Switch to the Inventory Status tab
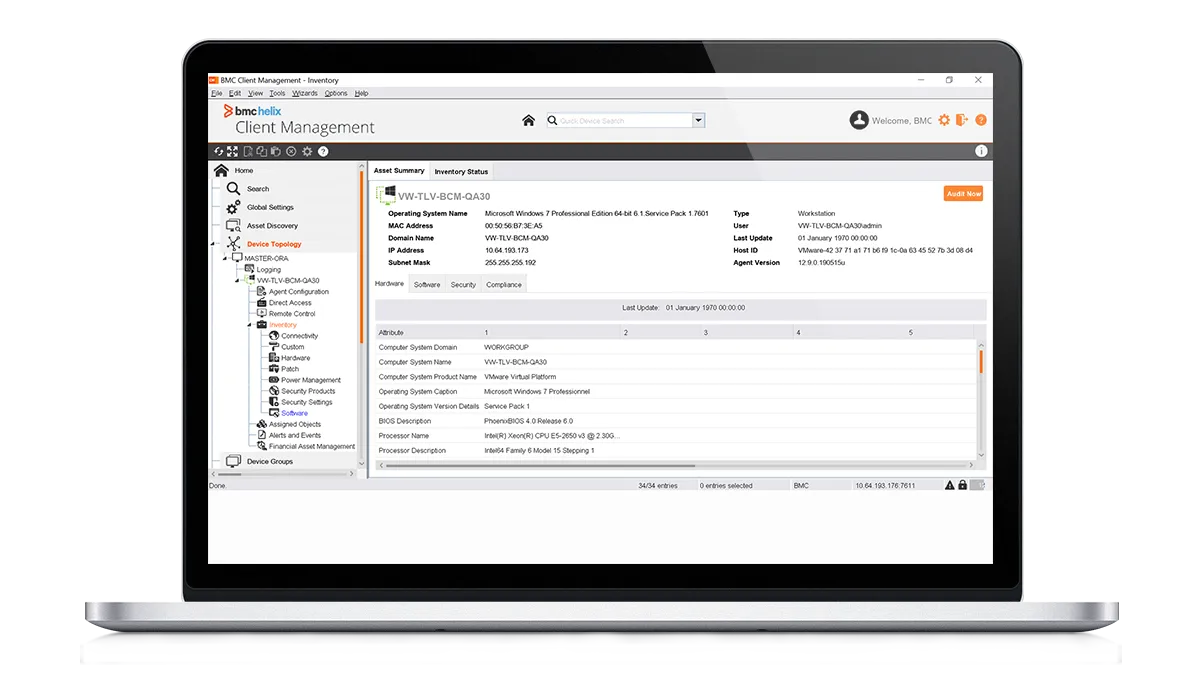 tap(461, 172)
